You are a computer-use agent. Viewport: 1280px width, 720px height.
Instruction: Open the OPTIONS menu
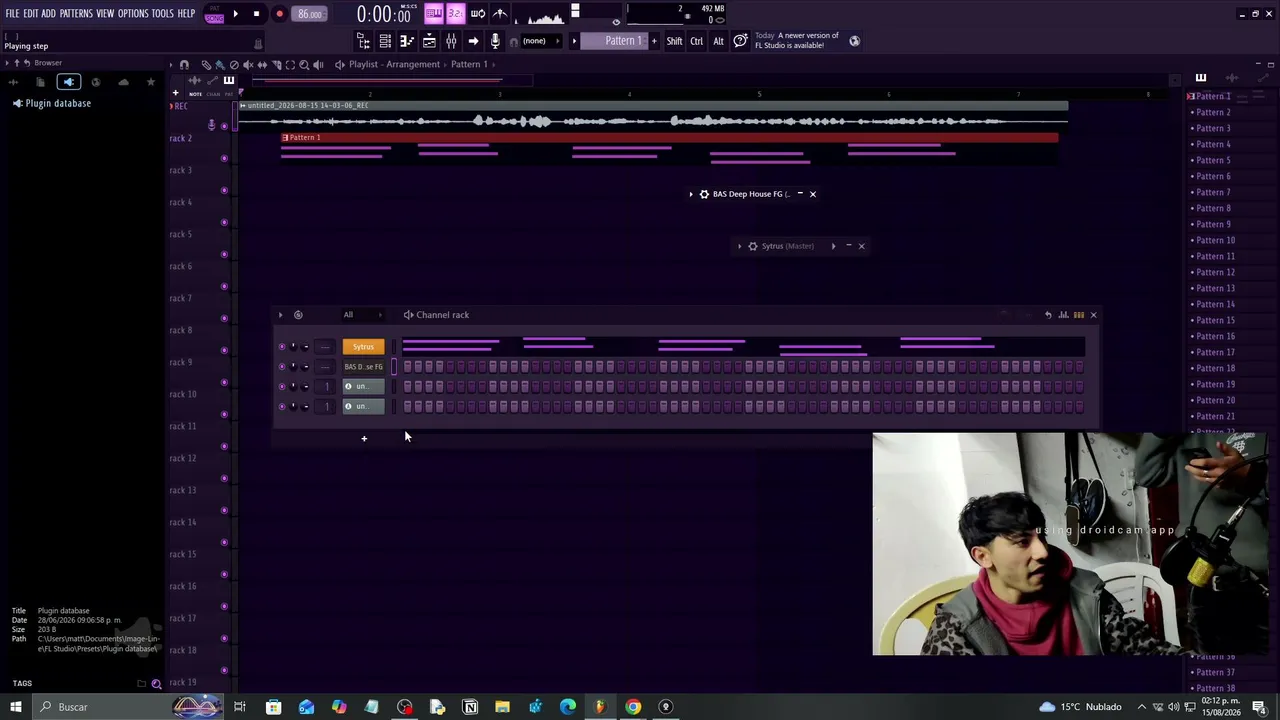click(x=133, y=14)
